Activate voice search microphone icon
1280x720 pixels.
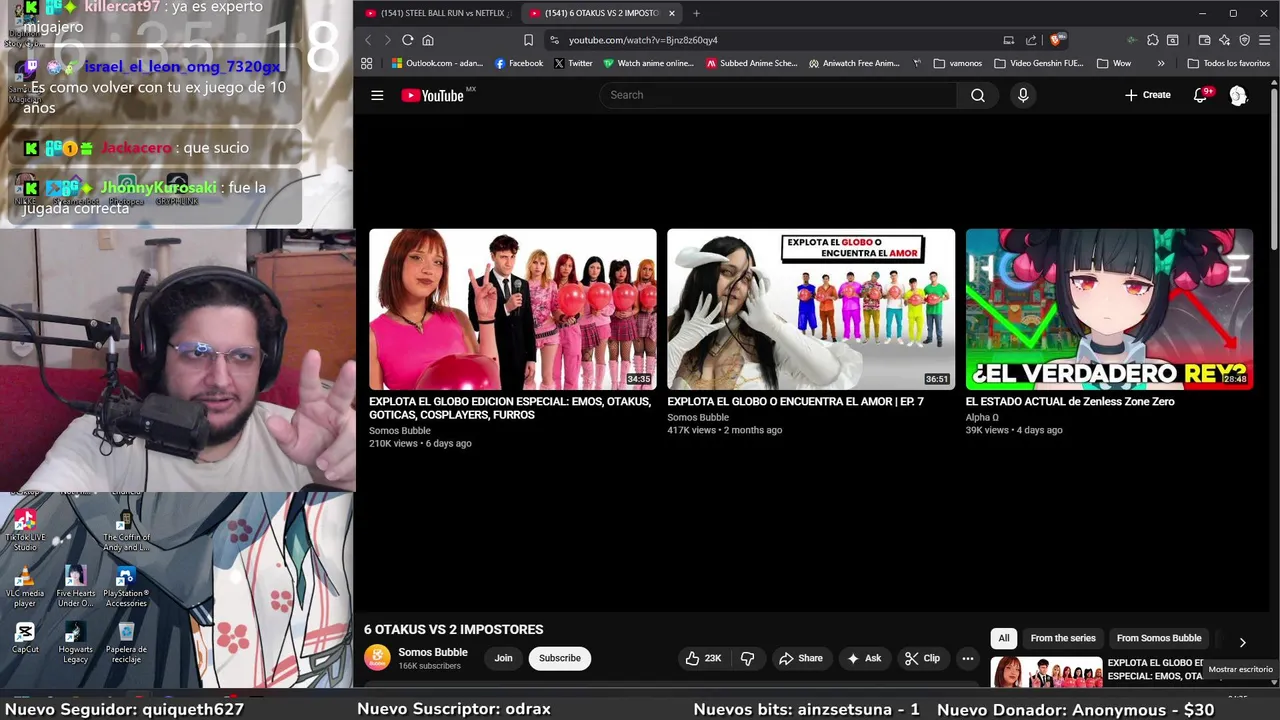pyautogui.click(x=1022, y=95)
